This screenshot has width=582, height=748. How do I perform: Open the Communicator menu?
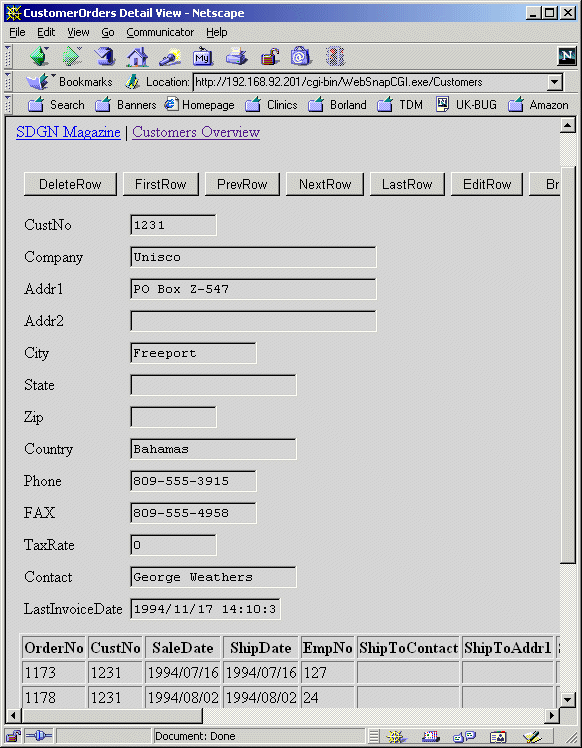click(160, 32)
